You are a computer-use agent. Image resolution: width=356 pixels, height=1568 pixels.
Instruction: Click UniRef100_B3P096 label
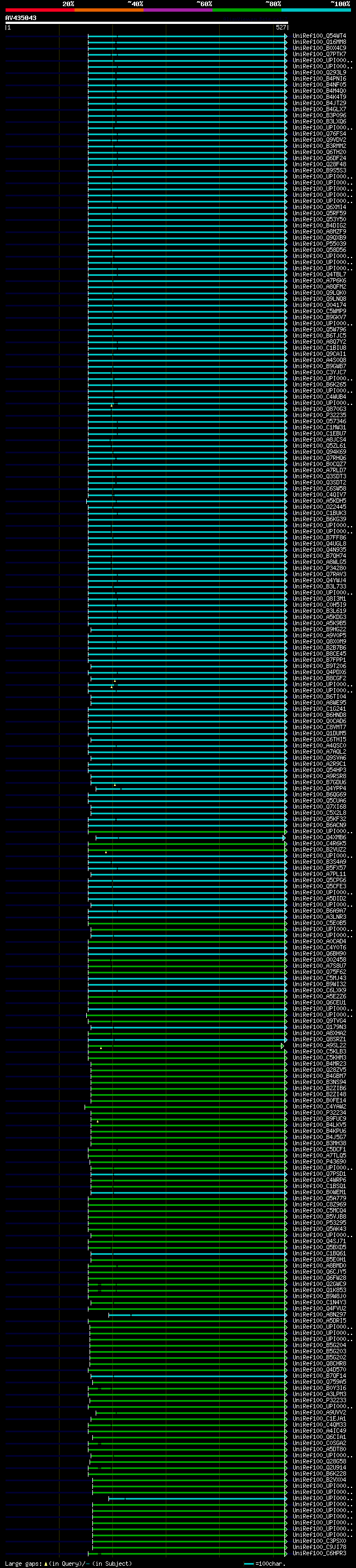click(x=319, y=115)
